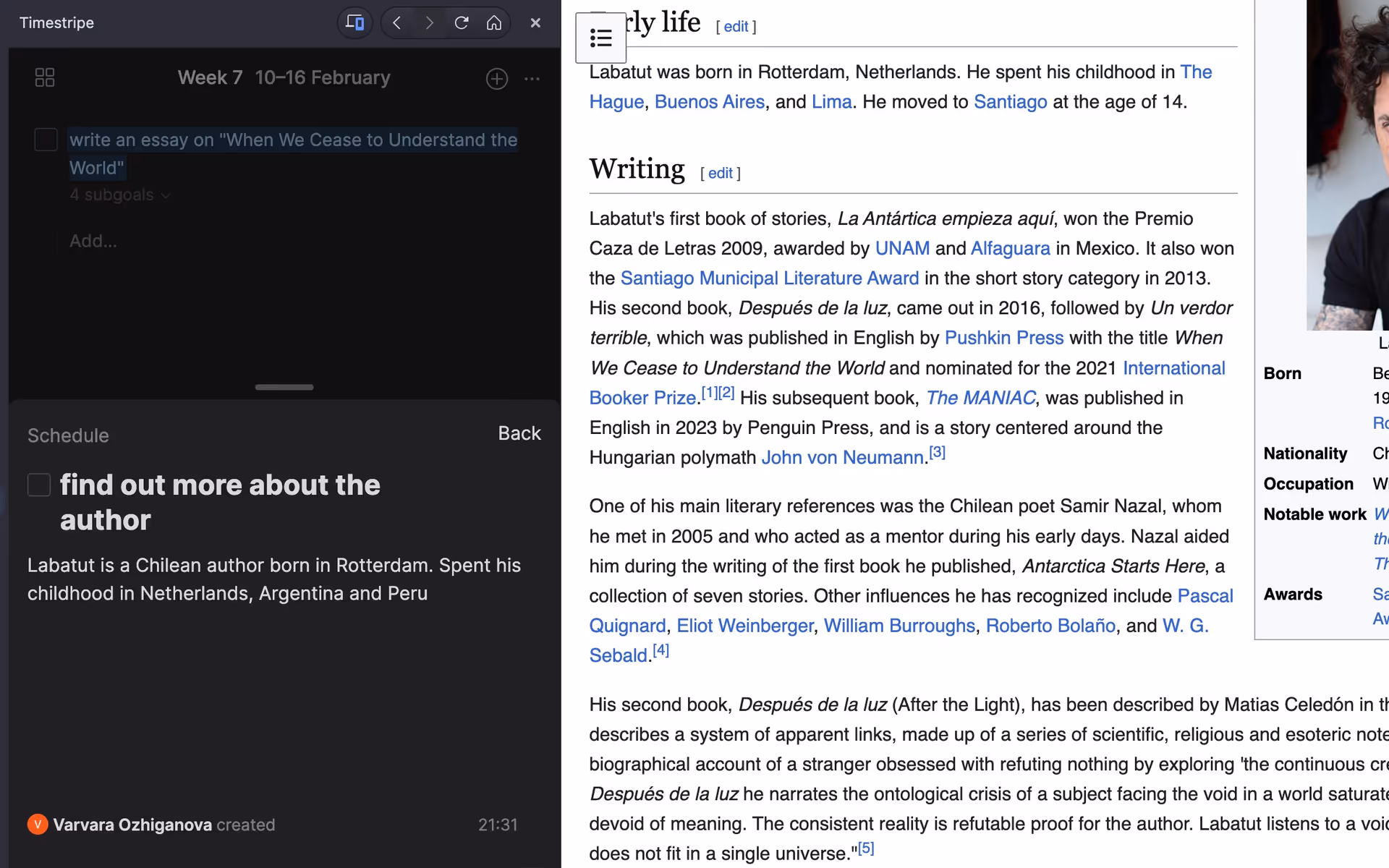Go back in Timestripe panel navigation
The image size is (1389, 868).
[x=396, y=22]
